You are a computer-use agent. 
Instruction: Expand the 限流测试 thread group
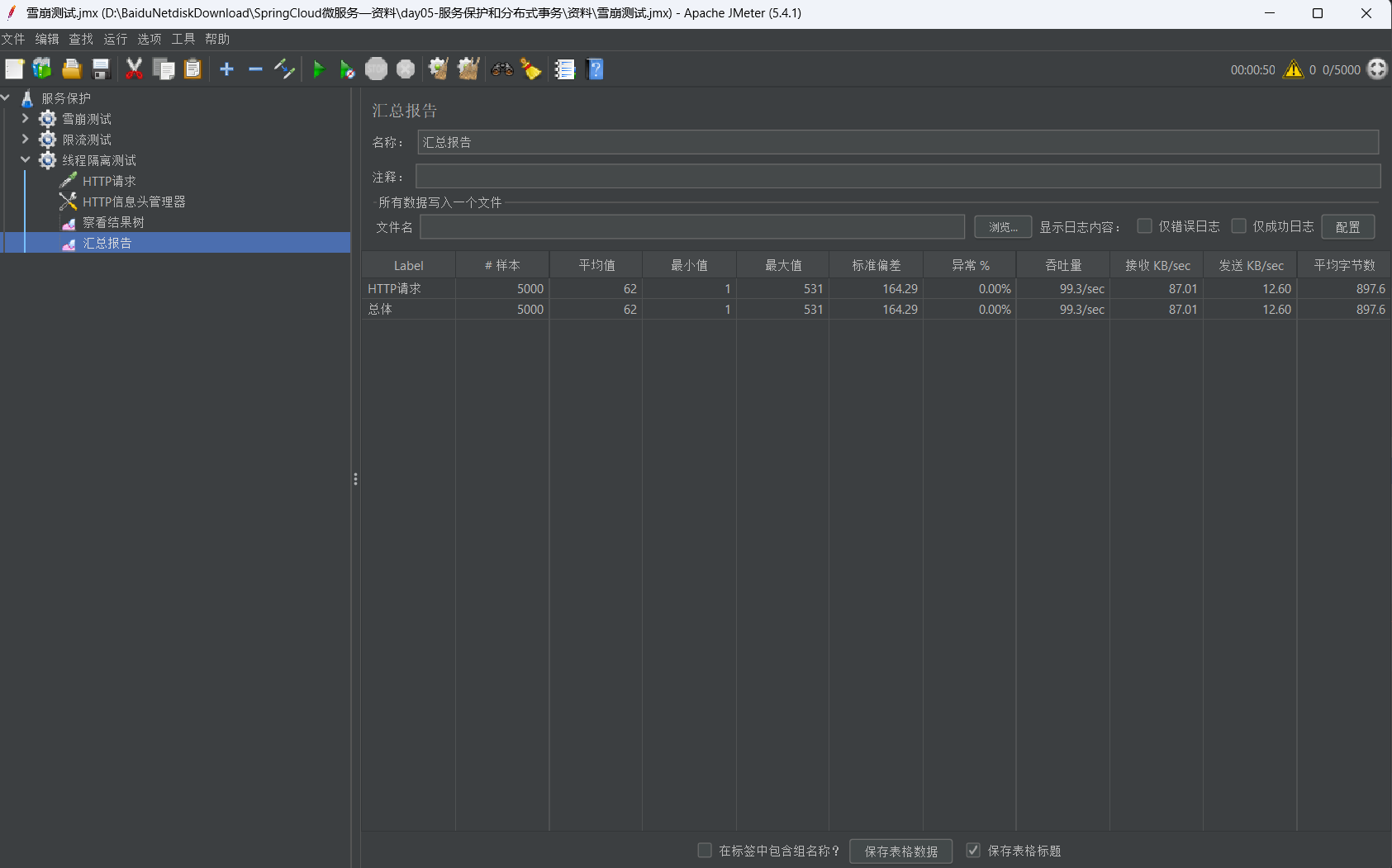pyautogui.click(x=25, y=139)
